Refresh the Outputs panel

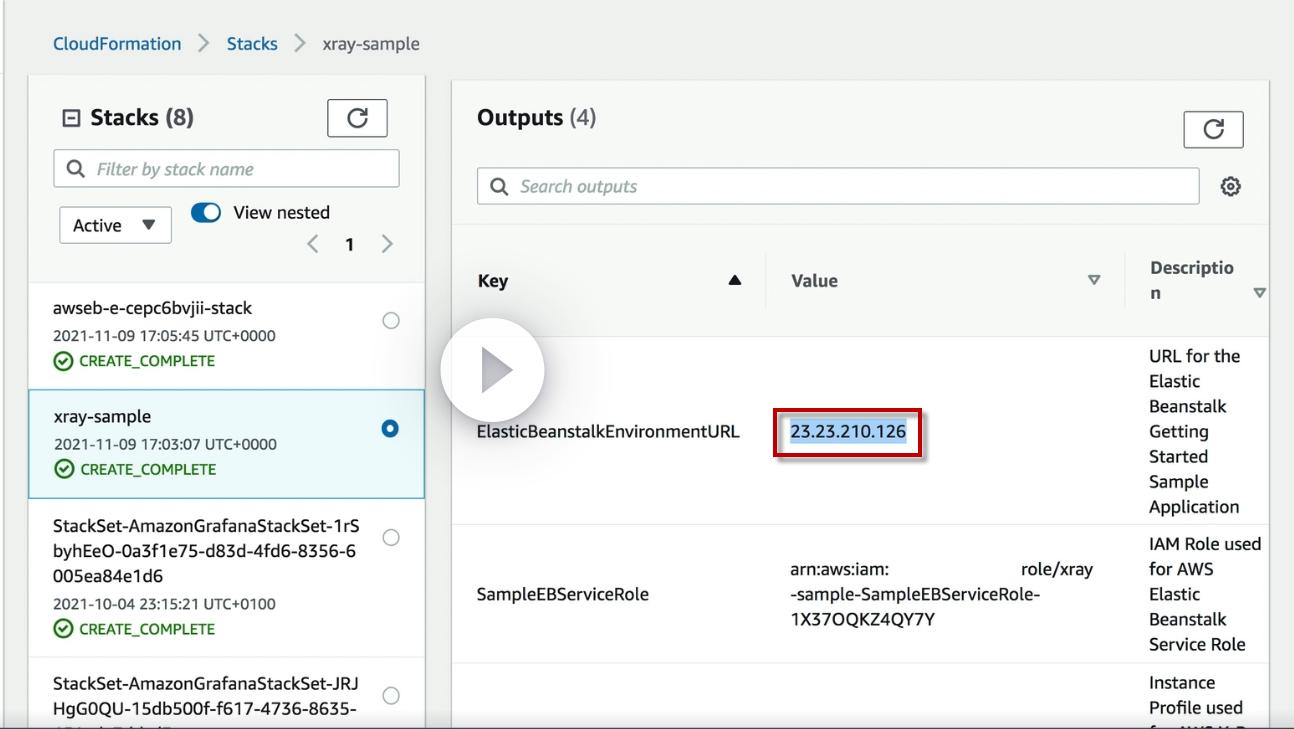(1213, 130)
